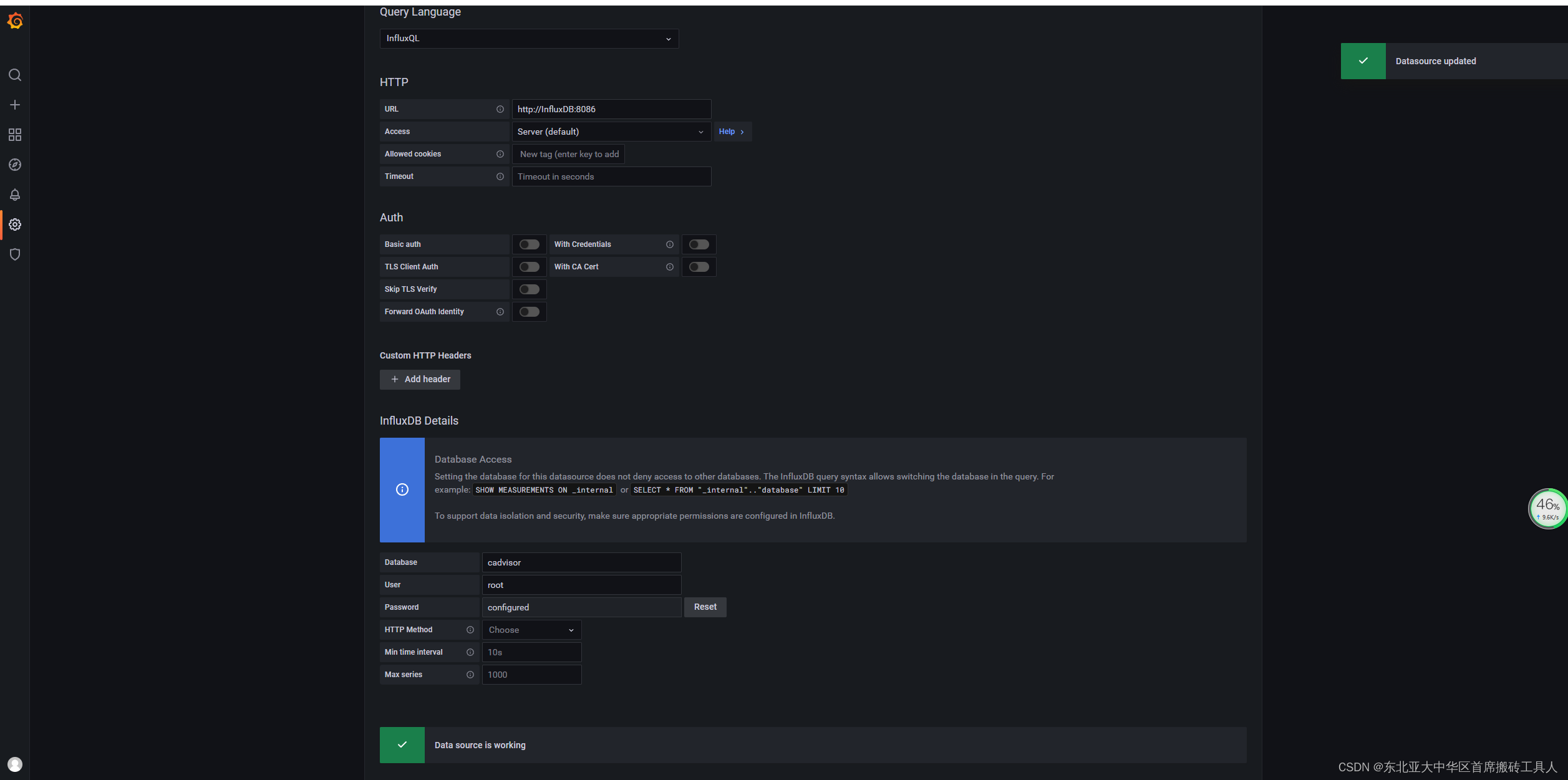Click the 46% network speed widget
The image size is (1568, 780).
tap(1548, 509)
